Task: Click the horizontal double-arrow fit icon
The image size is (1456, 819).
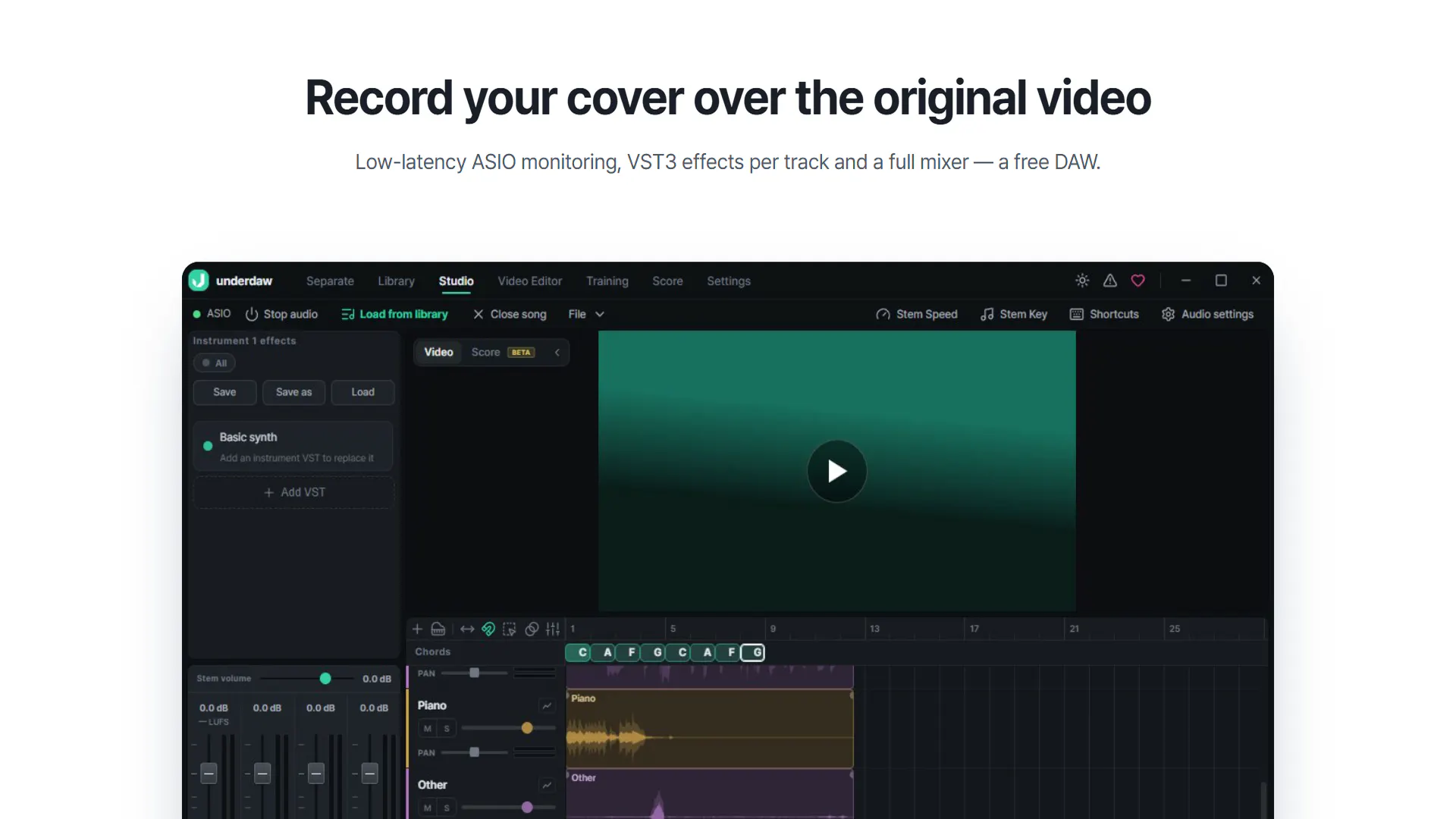Action: point(467,629)
